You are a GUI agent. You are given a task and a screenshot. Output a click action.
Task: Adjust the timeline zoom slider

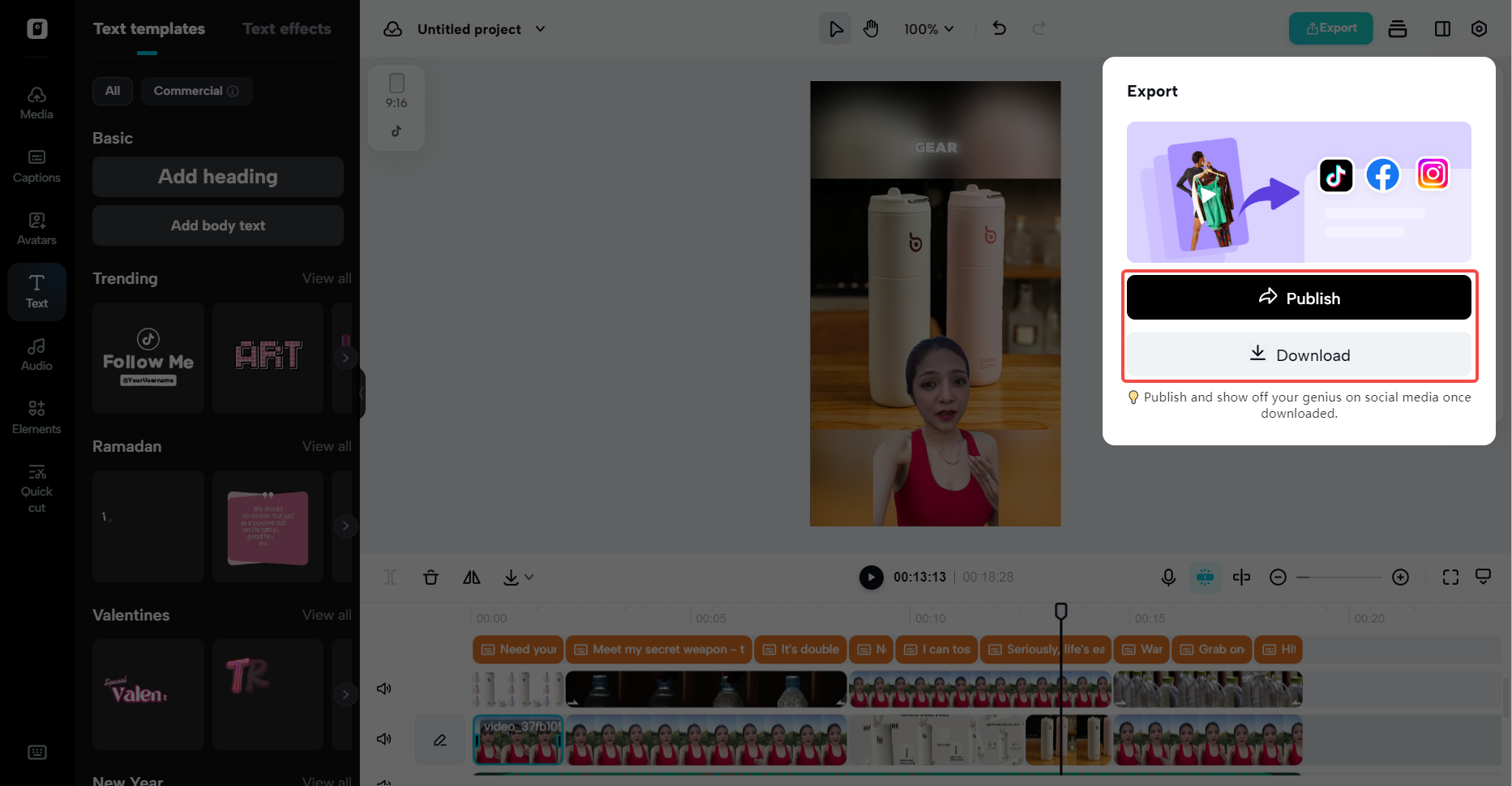point(1338,577)
